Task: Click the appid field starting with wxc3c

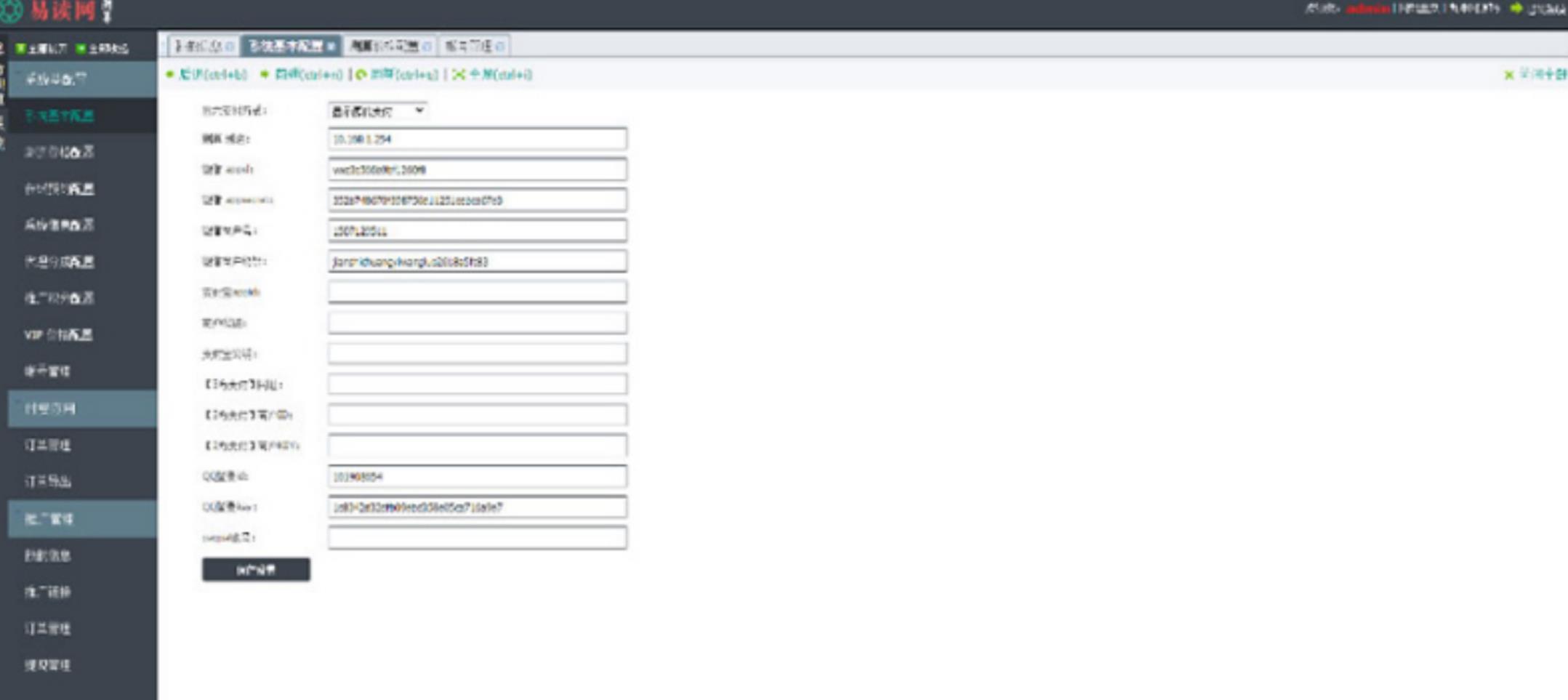Action: (477, 169)
